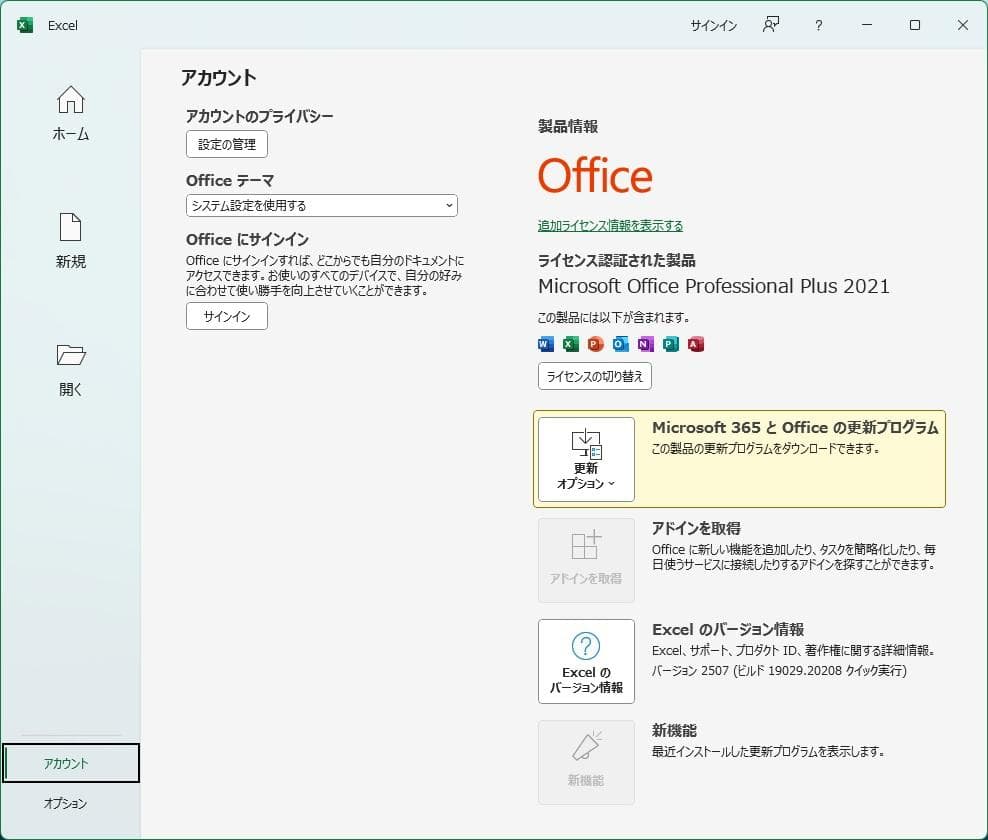This screenshot has height=840, width=988.
Task: Click the OneNote icon in product list
Action: tap(646, 344)
